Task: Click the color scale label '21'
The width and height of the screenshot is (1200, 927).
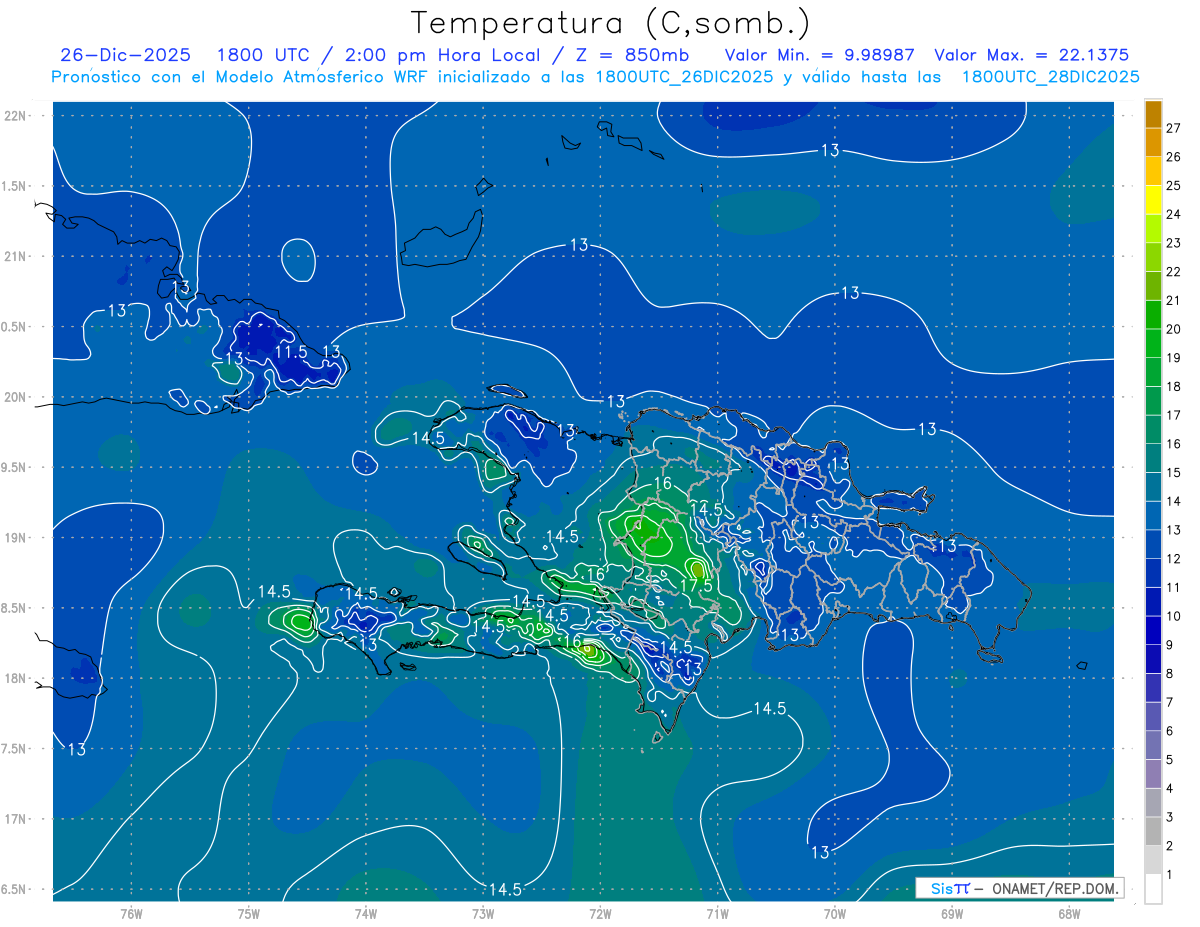Action: coord(1174,300)
